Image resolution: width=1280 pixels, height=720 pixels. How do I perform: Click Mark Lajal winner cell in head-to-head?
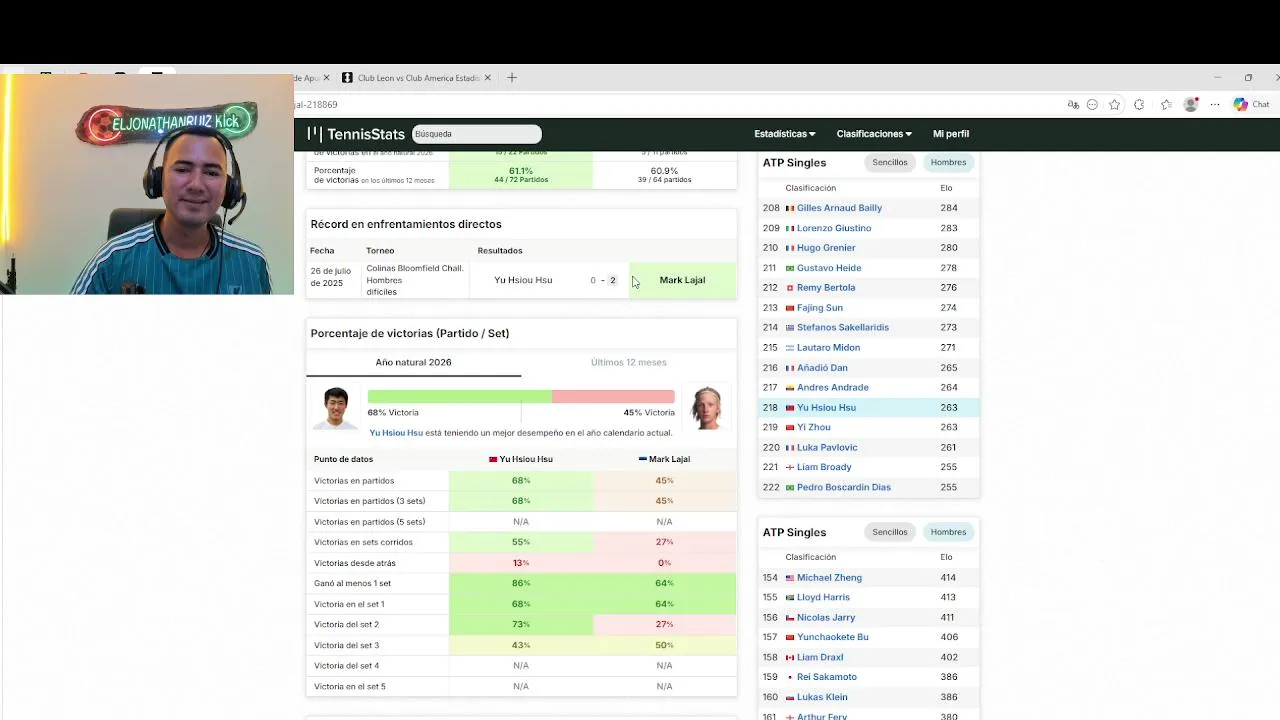pyautogui.click(x=683, y=280)
